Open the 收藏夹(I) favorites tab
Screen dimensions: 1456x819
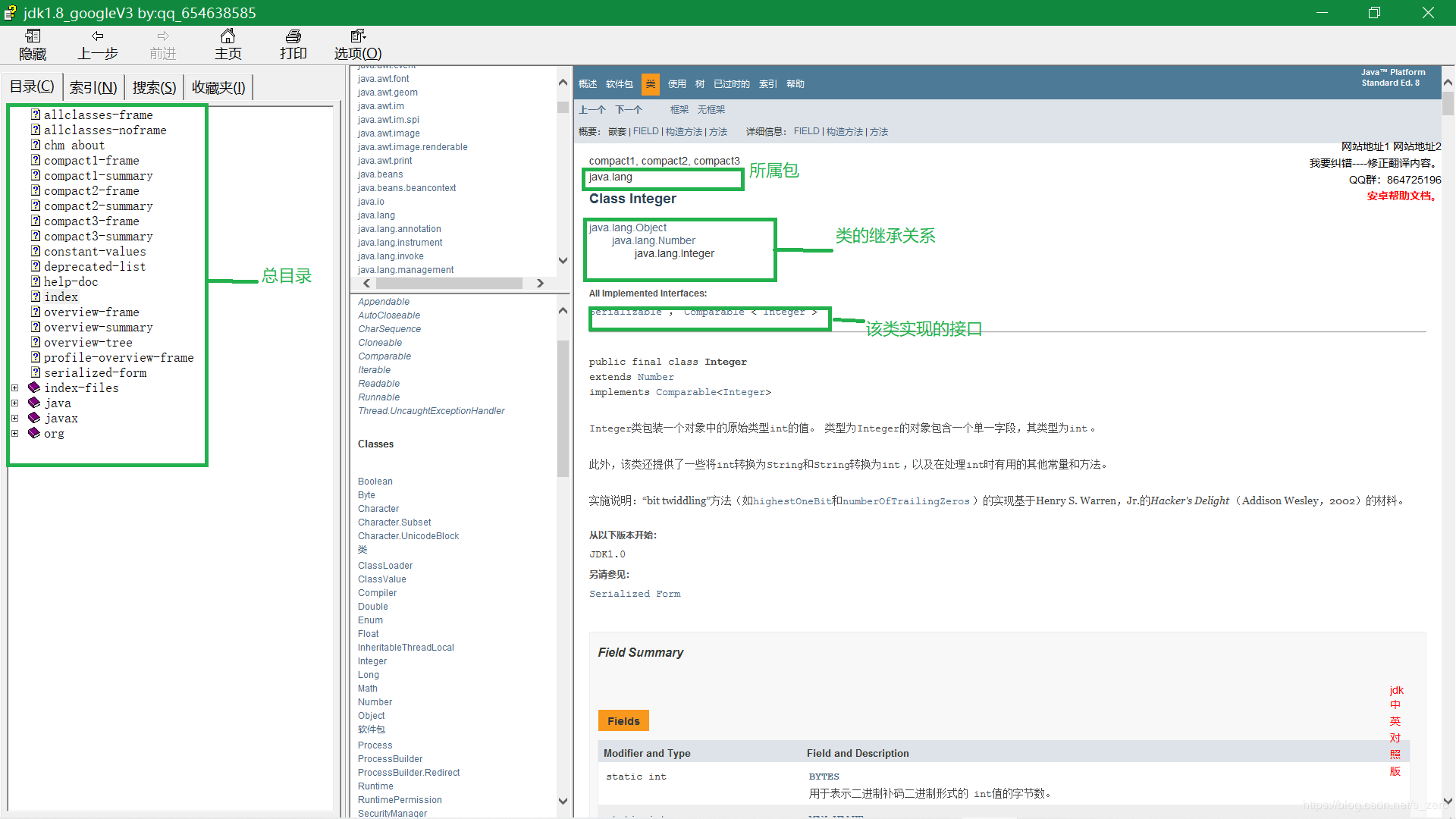pos(218,87)
